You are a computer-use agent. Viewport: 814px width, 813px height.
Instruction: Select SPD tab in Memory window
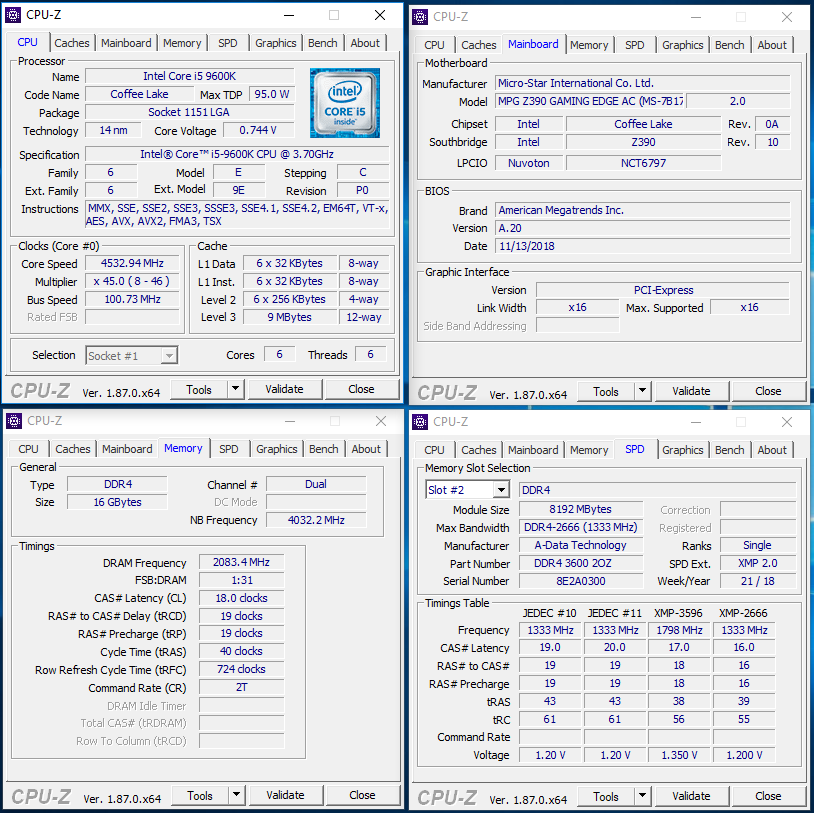[228, 449]
